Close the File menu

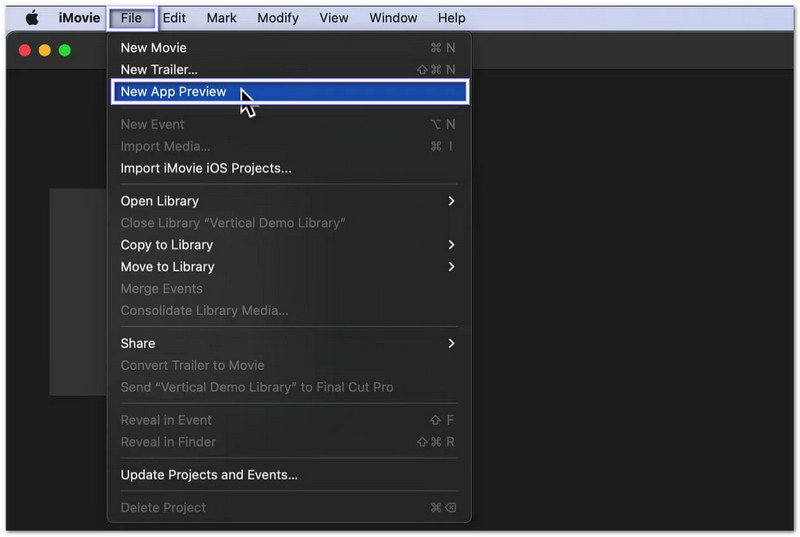(131, 18)
